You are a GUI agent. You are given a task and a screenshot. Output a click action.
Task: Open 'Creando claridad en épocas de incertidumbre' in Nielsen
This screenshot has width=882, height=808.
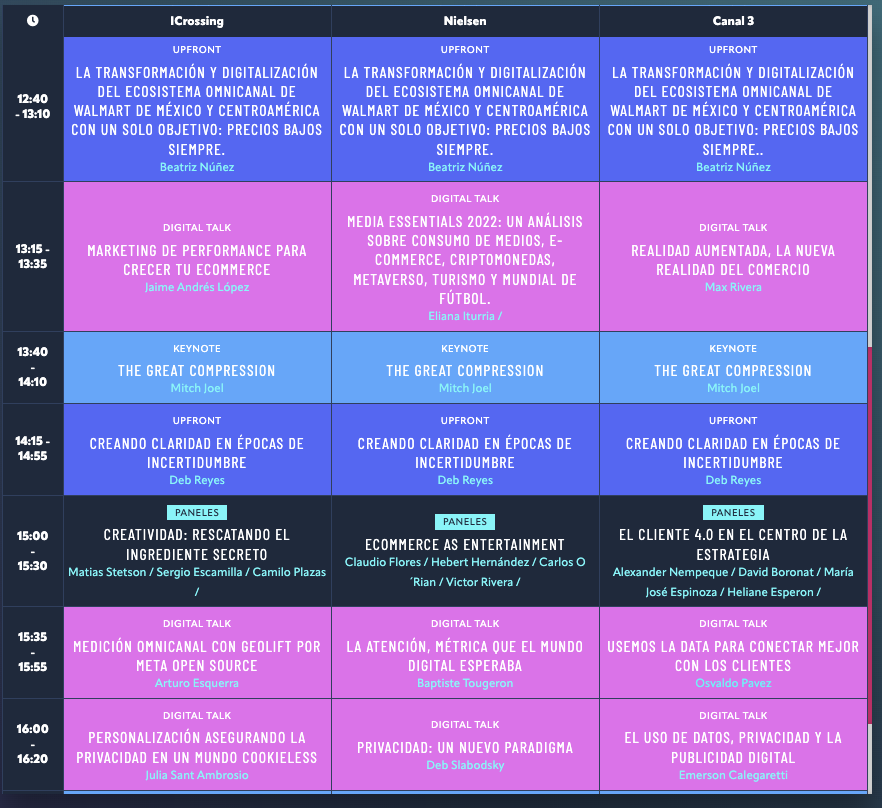tap(465, 453)
